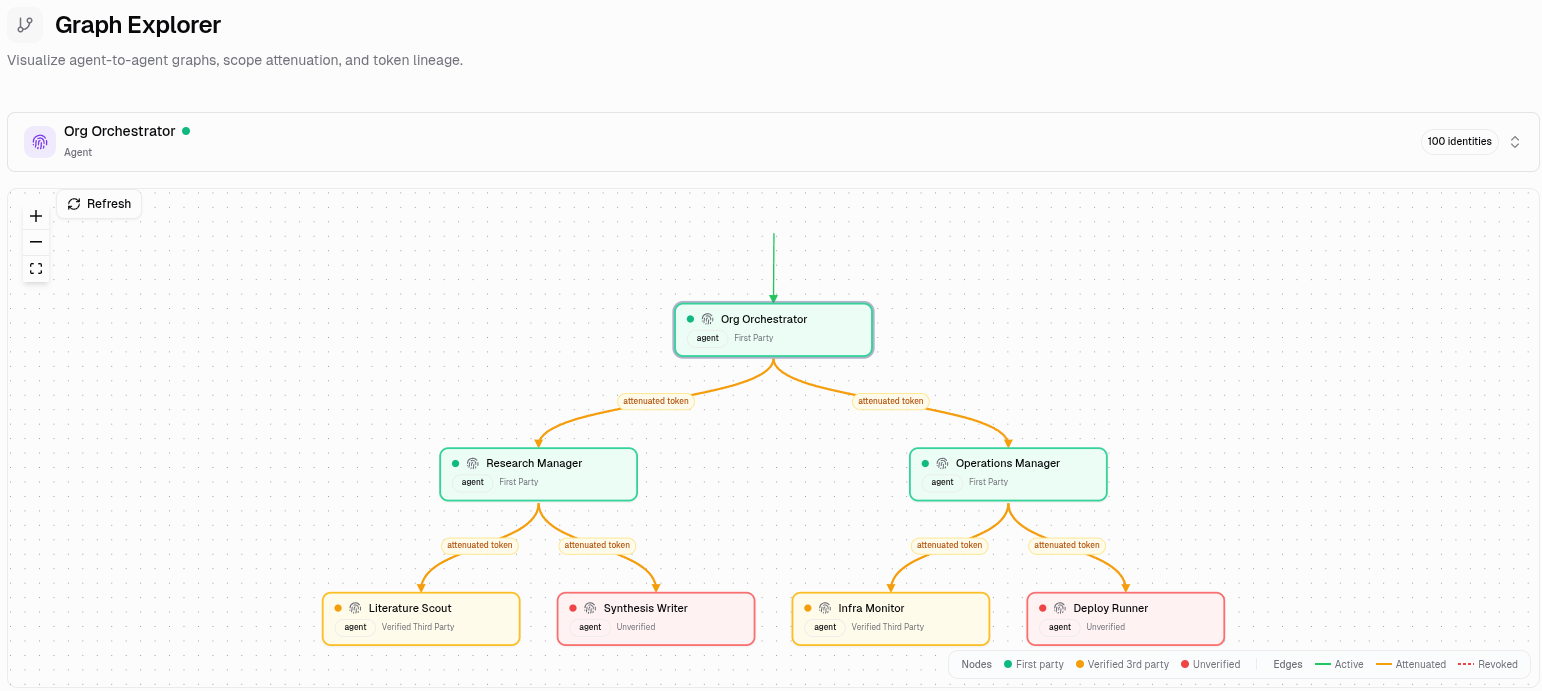Click Agent subtitle under Org Orchestrator header
1542x691 pixels.
[x=78, y=152]
